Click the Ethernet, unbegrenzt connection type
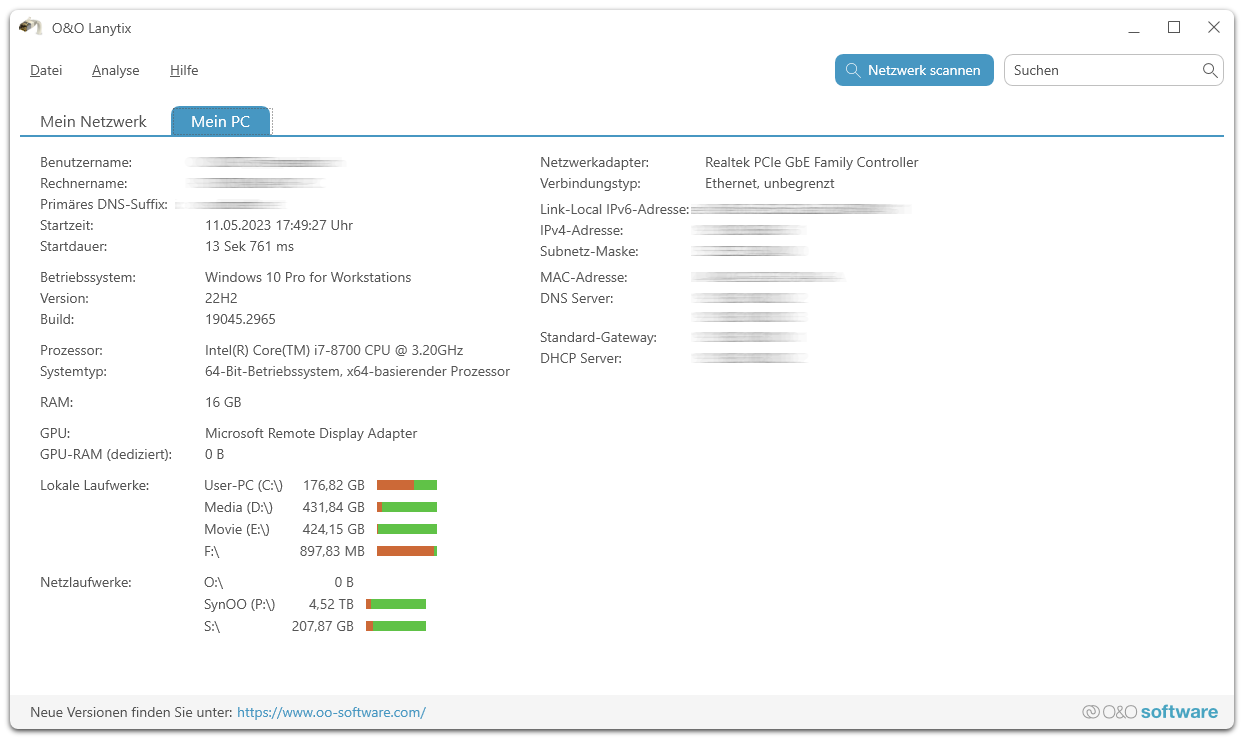The width and height of the screenshot is (1244, 739). 769,183
